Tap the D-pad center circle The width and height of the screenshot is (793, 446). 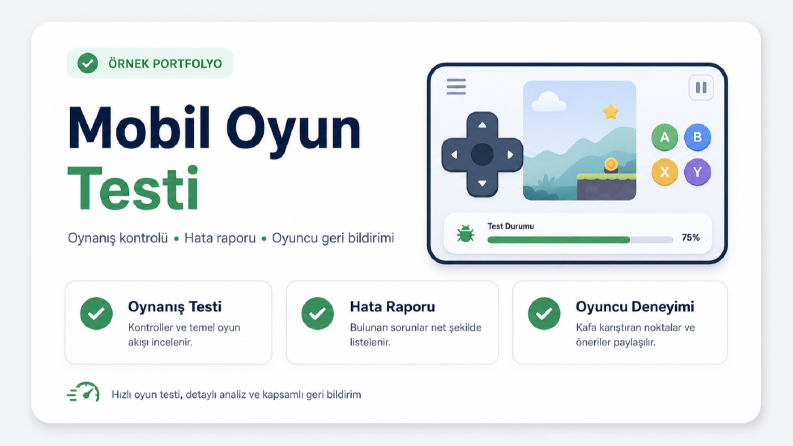click(482, 155)
